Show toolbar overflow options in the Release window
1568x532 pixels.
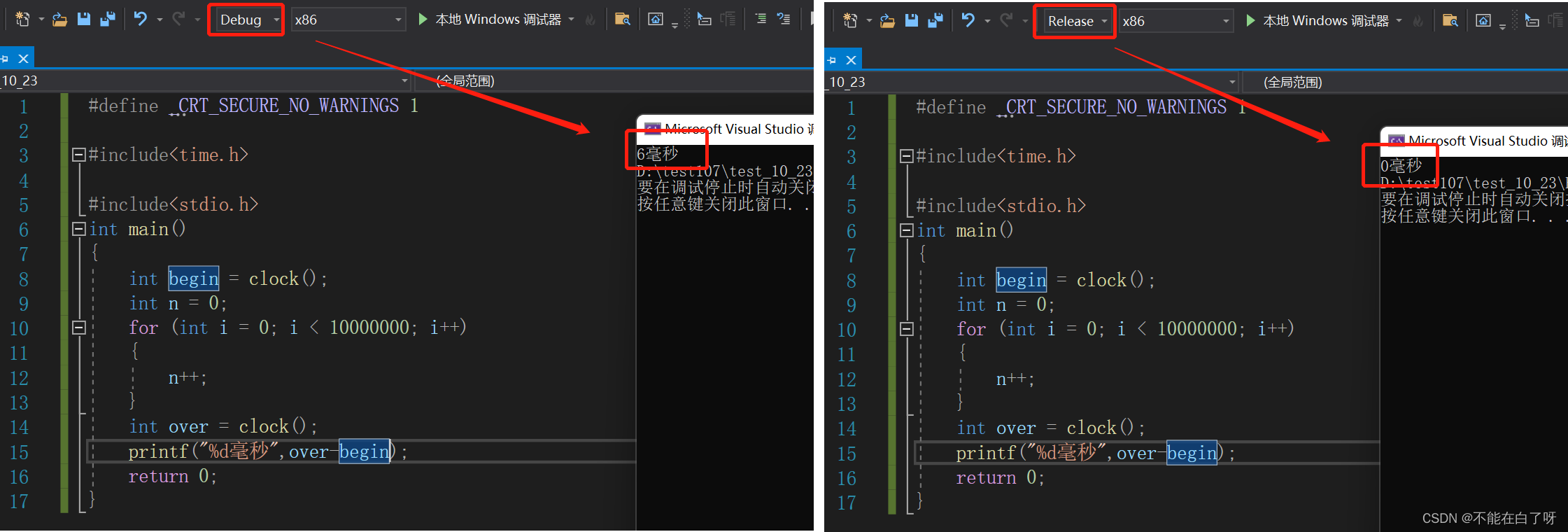(1503, 27)
